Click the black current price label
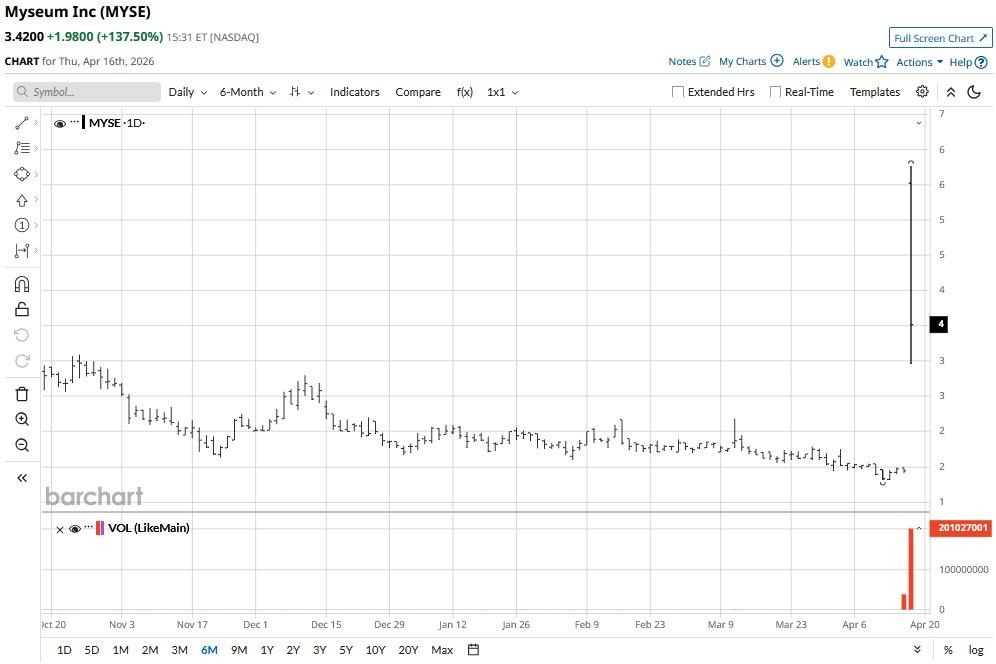 (x=939, y=324)
